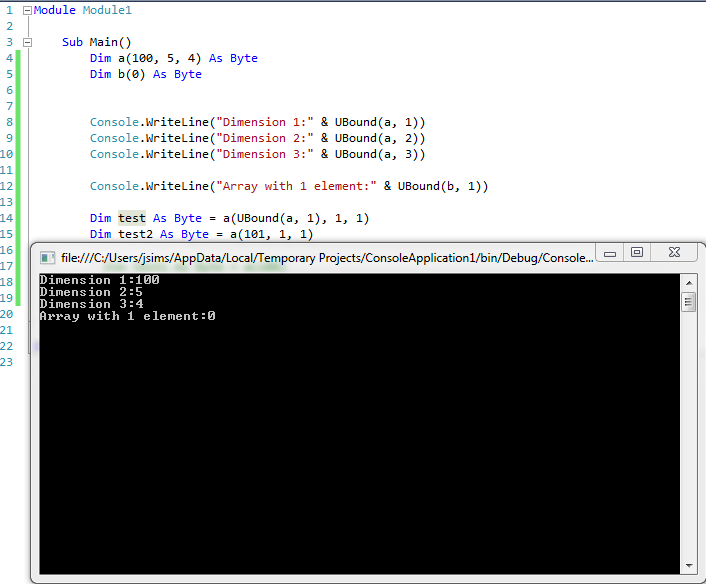The image size is (706, 584).
Task: Click 'b(0)' array declaration on line 5
Action: tap(131, 74)
